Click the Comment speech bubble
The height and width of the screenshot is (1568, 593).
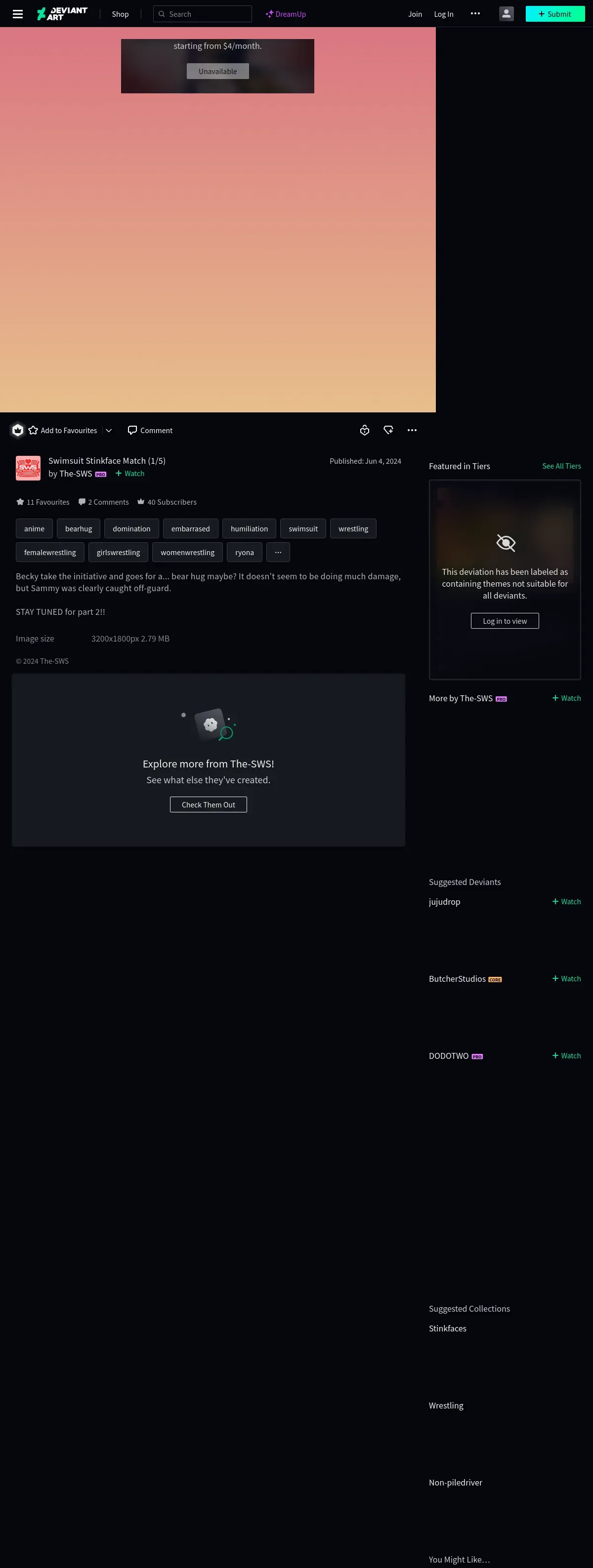150,430
